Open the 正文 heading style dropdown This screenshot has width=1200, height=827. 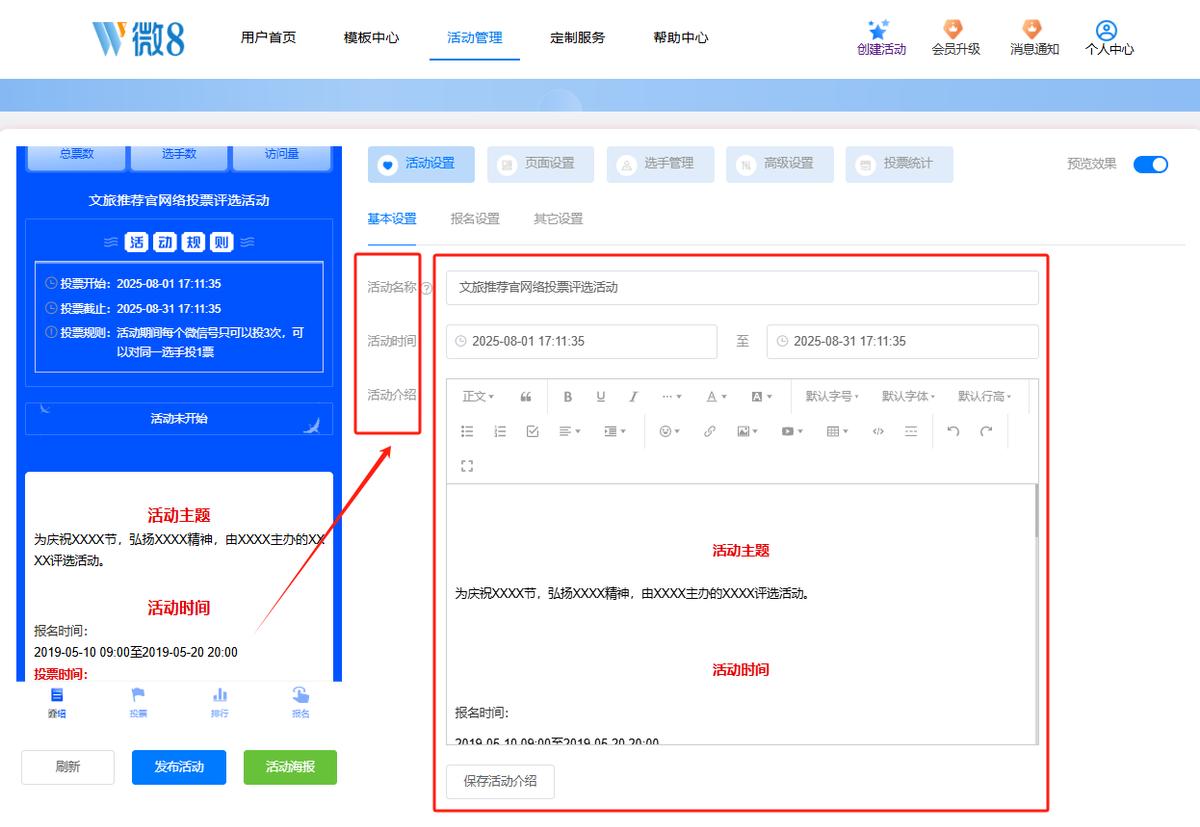click(478, 397)
